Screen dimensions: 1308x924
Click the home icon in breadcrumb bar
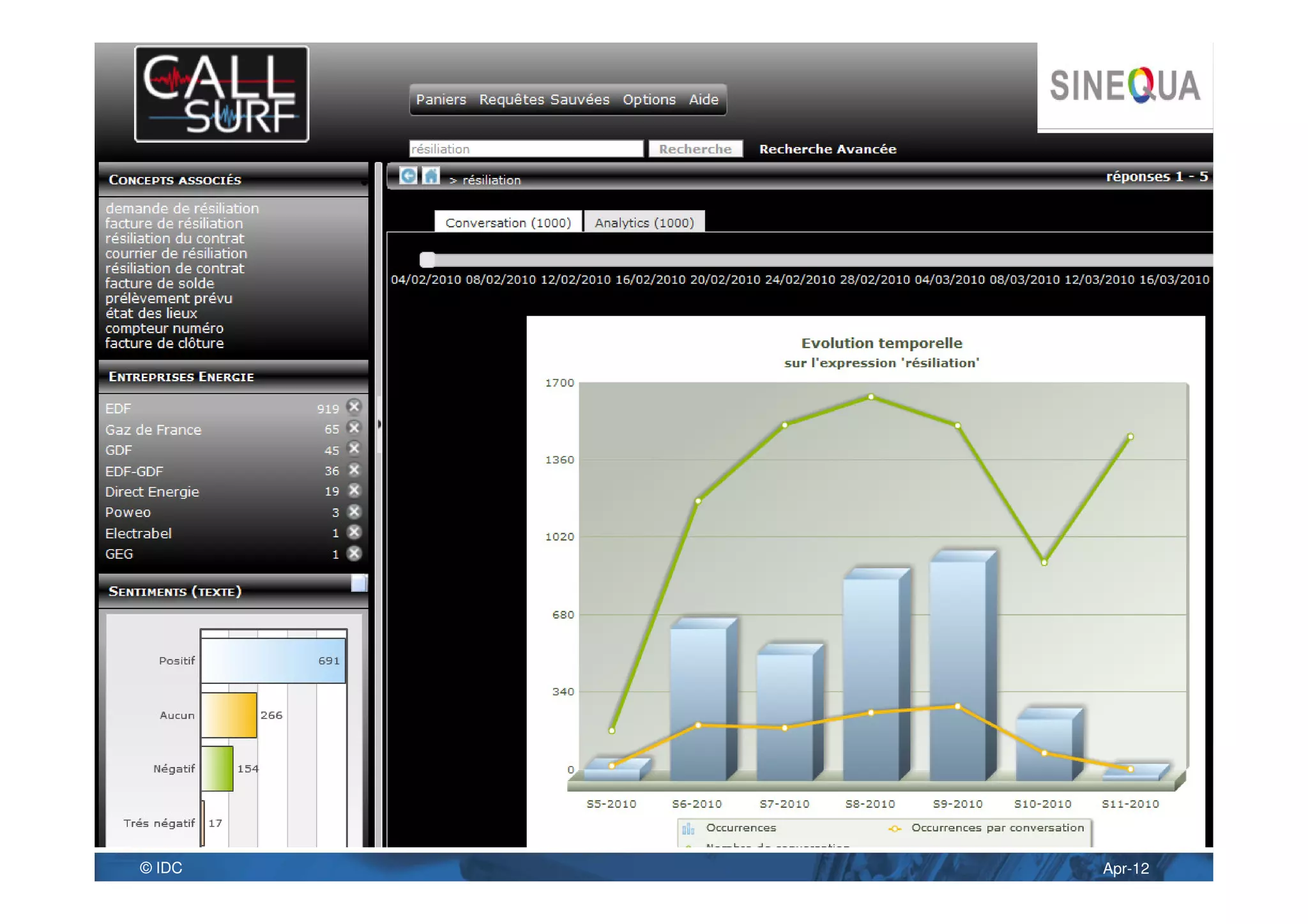pos(431,176)
